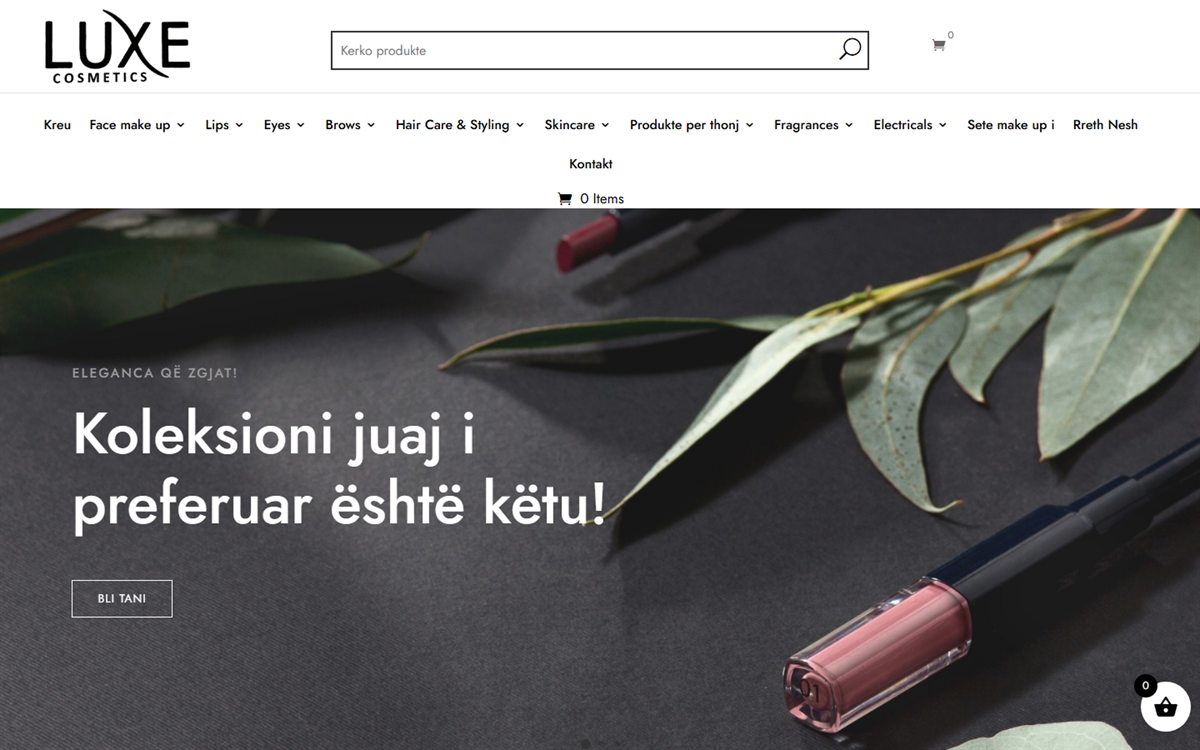
Task: Click the hero headline Koleksioni juaj
Action: (339, 469)
